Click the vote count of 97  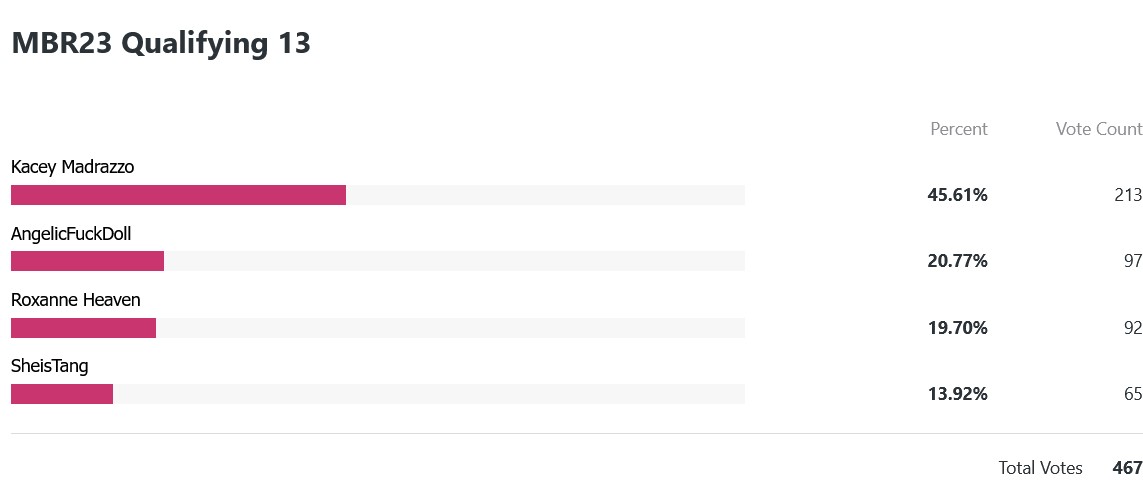point(1132,261)
